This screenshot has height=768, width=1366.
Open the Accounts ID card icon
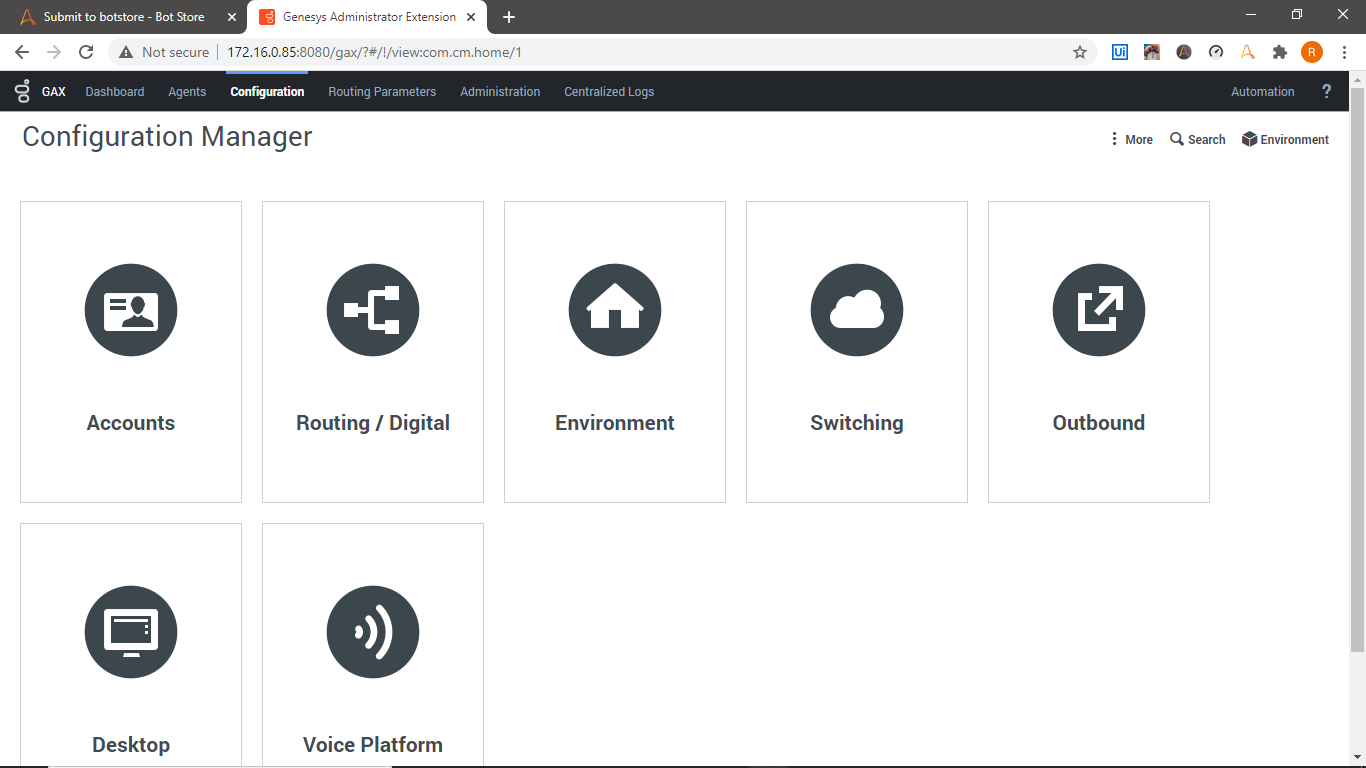tap(131, 310)
